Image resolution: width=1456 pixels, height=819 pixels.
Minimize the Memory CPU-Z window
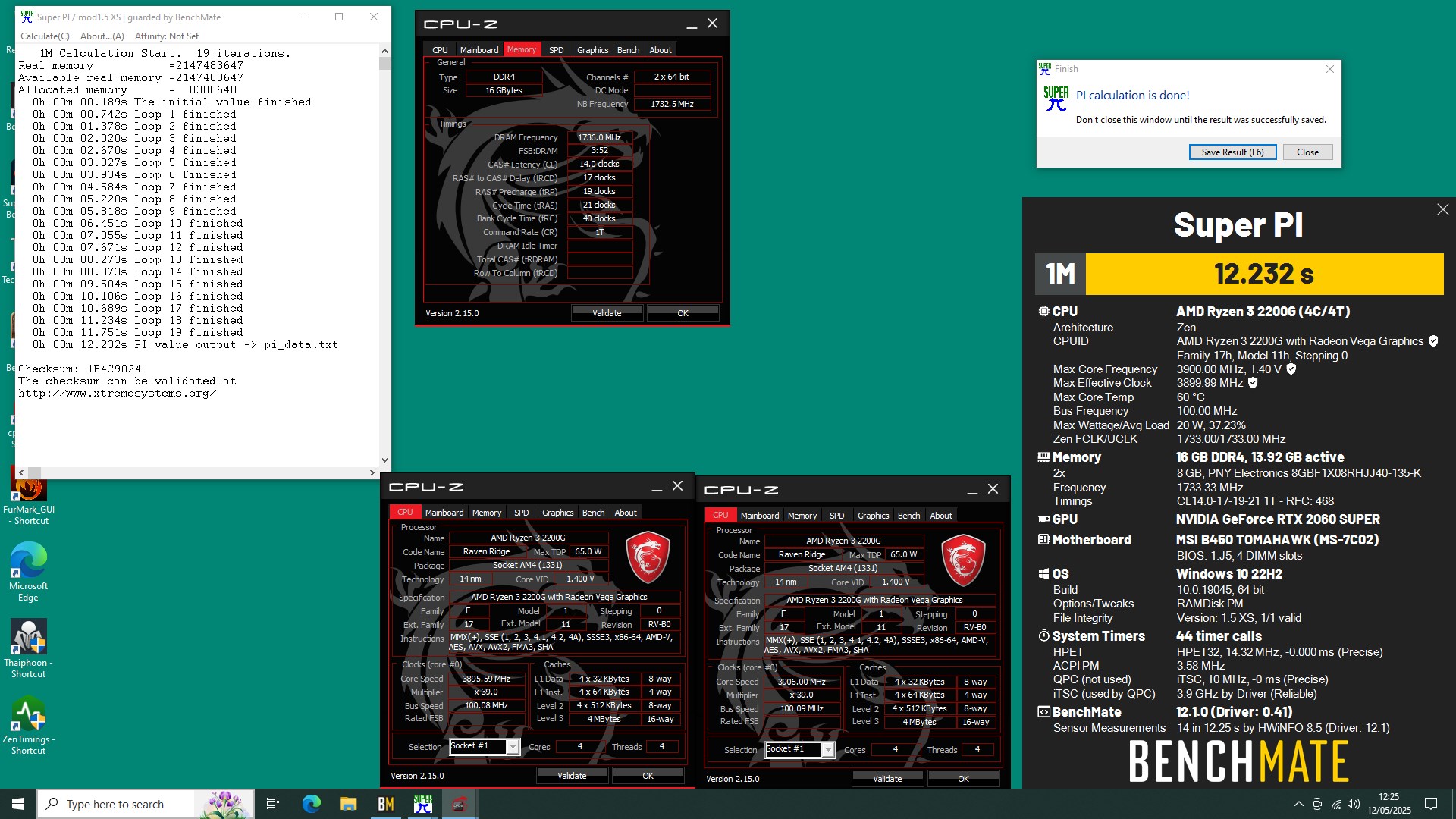[x=692, y=24]
